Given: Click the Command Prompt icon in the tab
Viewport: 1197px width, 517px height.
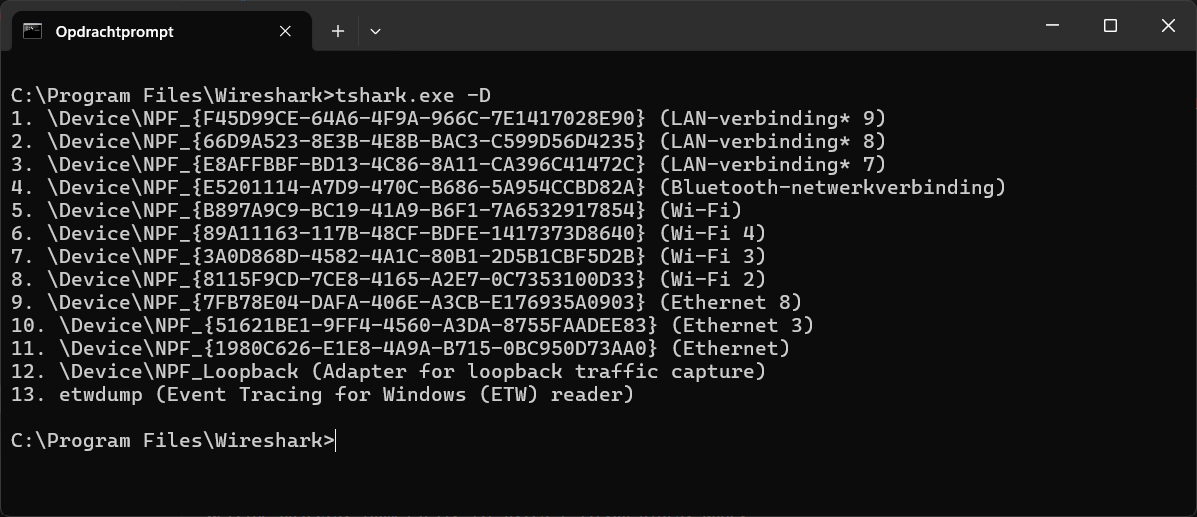Looking at the screenshot, I should [32, 31].
